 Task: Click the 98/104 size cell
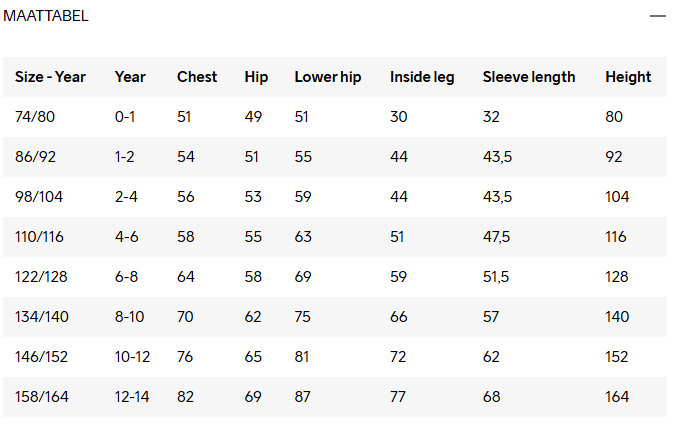[39, 197]
